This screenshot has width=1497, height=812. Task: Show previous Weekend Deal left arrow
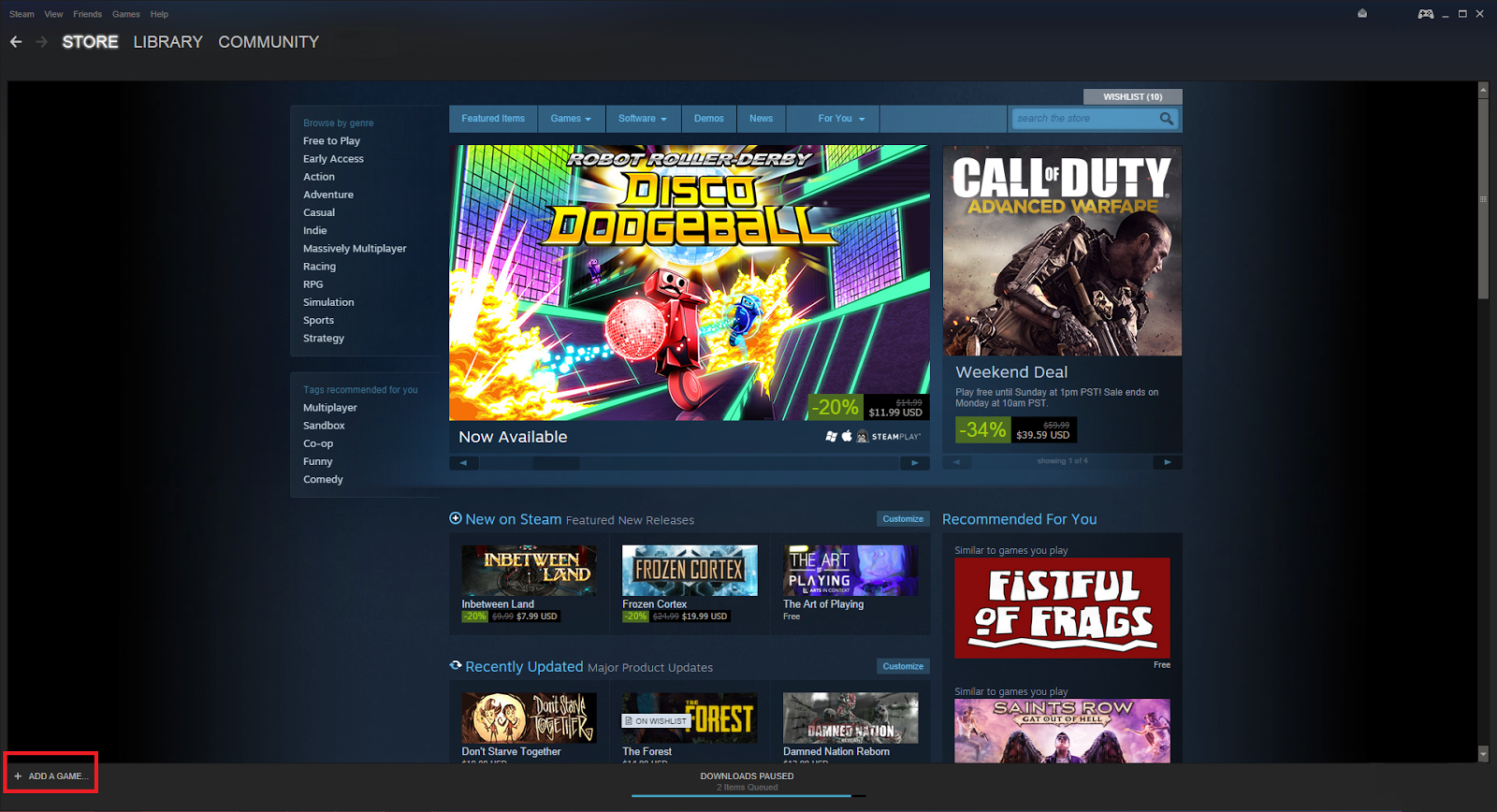[956, 462]
